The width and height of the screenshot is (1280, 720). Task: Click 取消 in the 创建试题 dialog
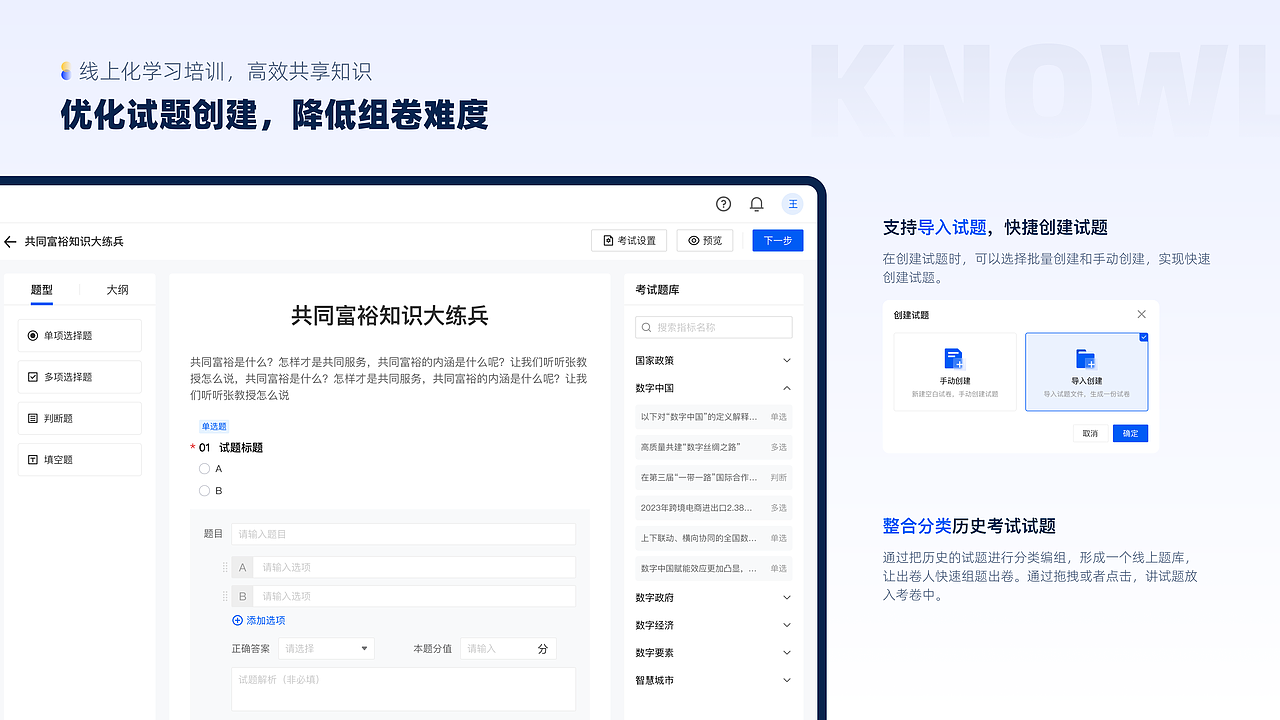click(1090, 433)
